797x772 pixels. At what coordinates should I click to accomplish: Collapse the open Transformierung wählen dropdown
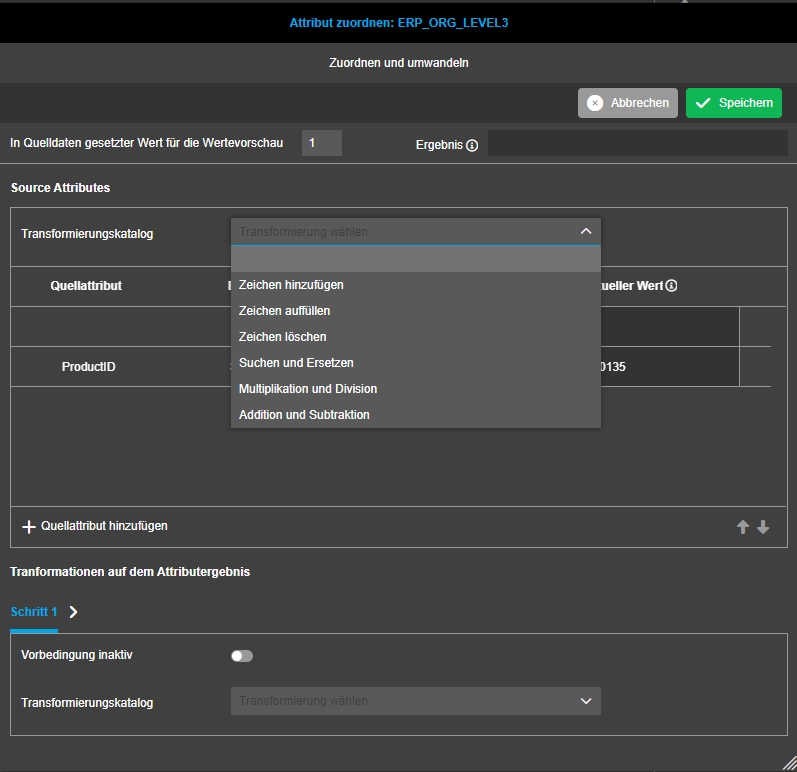[586, 231]
